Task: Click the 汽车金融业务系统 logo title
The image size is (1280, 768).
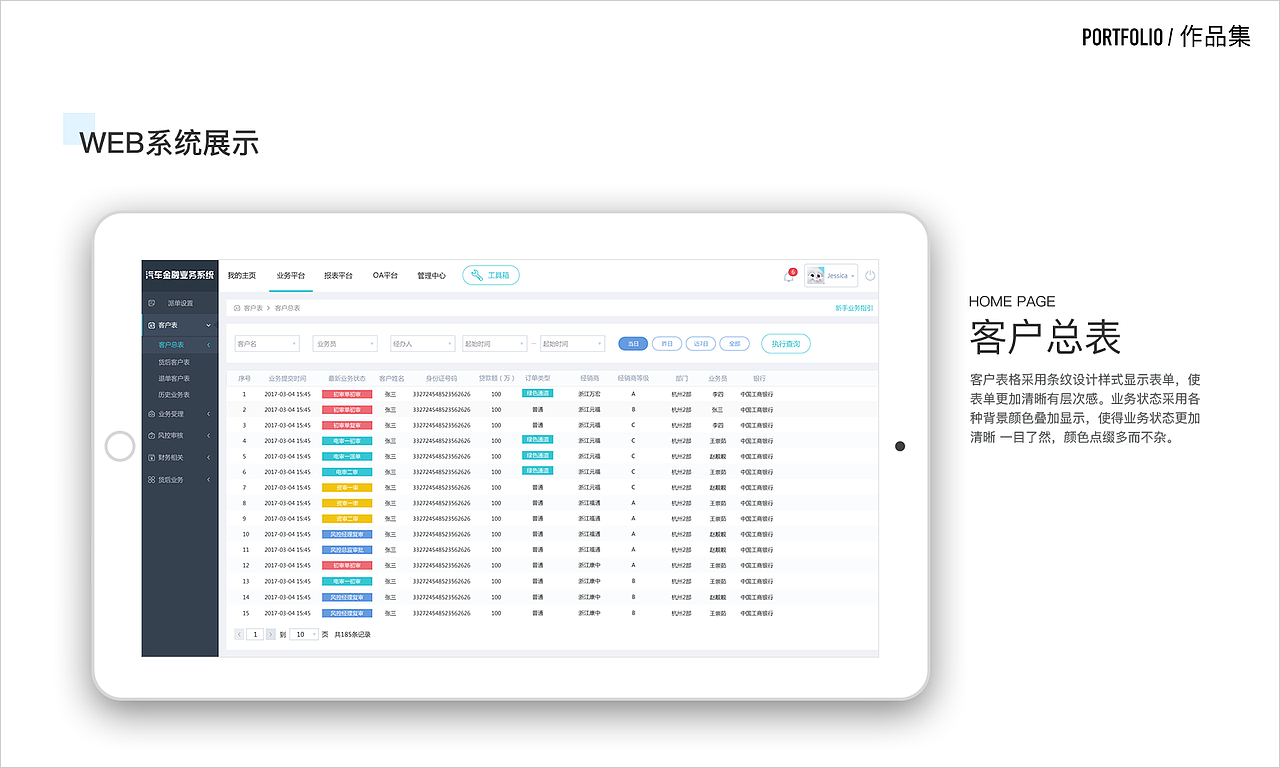Action: click(180, 275)
